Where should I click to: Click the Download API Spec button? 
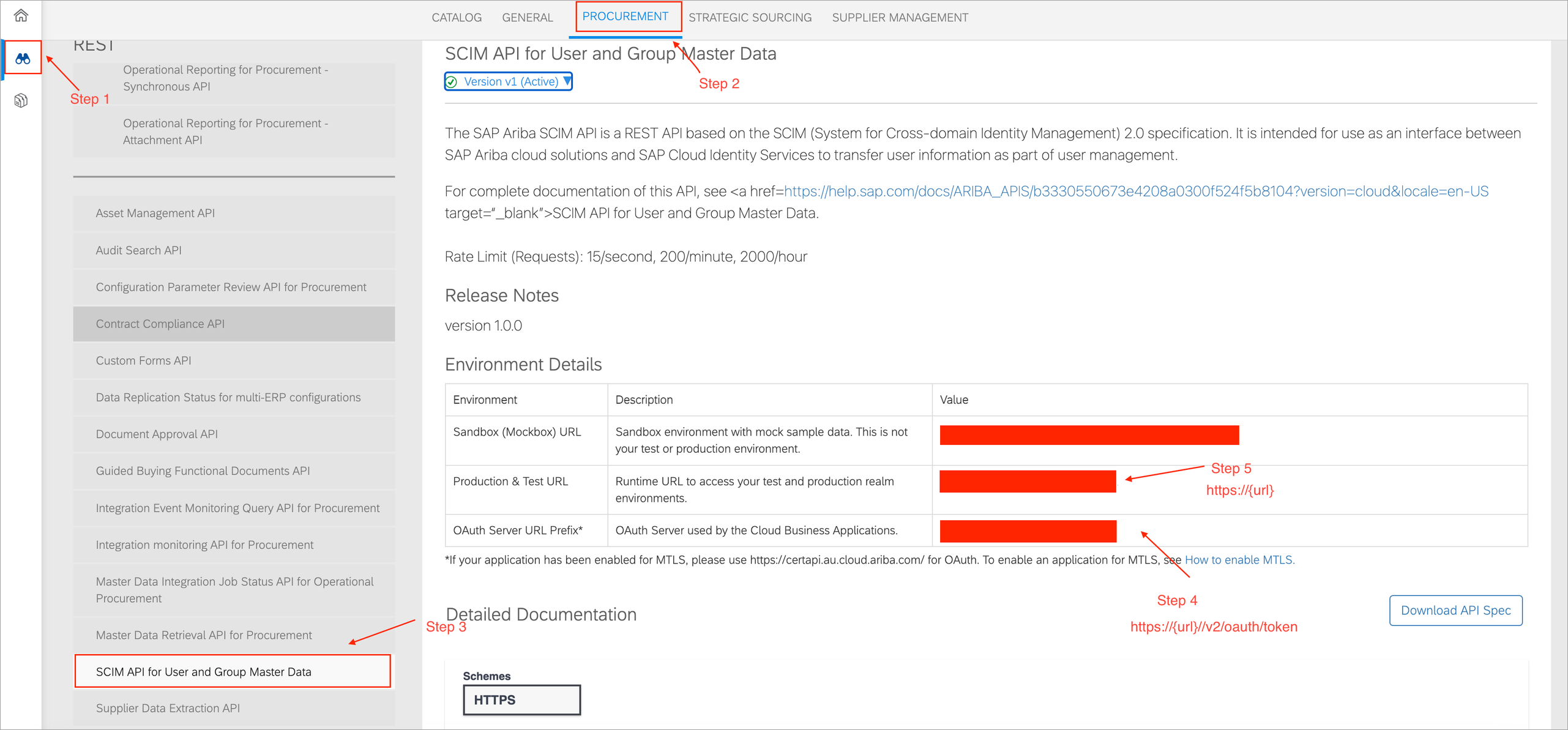[1455, 610]
